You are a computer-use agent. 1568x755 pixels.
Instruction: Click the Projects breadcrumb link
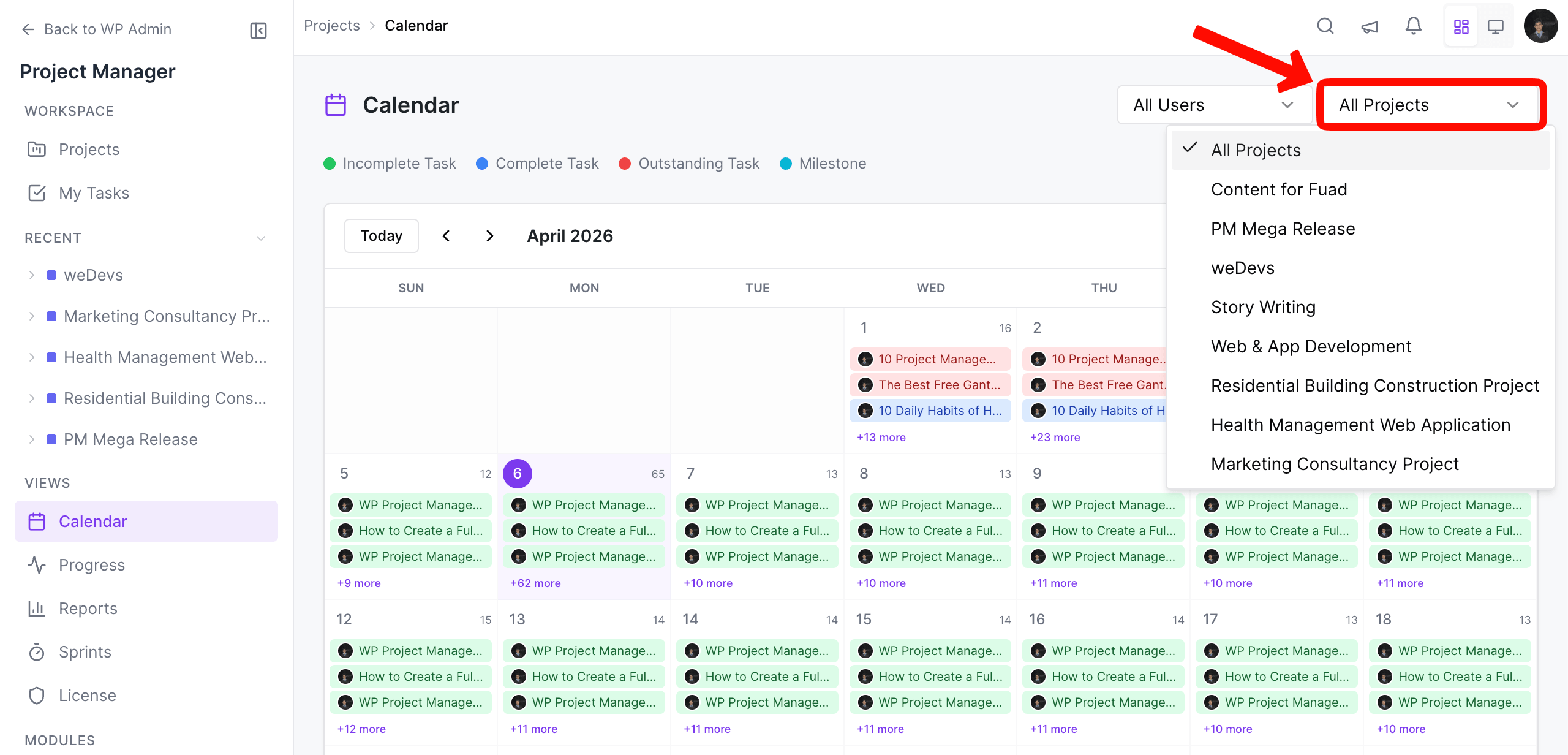click(331, 25)
